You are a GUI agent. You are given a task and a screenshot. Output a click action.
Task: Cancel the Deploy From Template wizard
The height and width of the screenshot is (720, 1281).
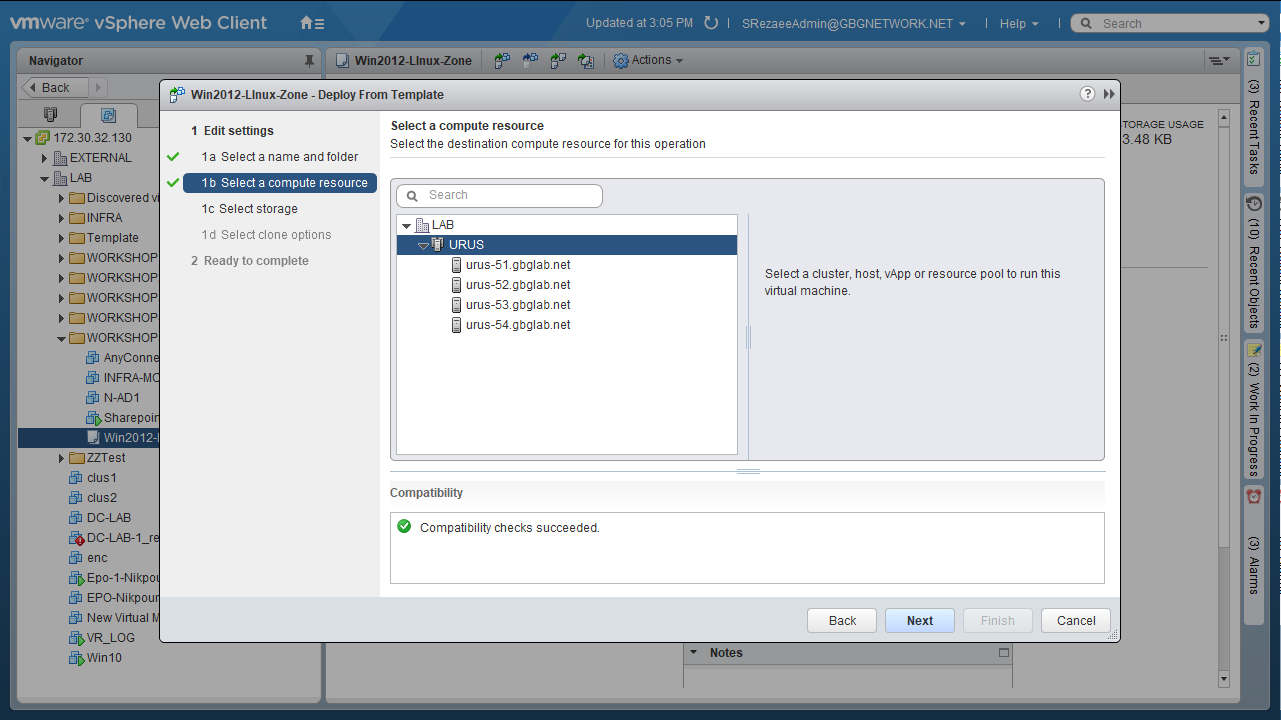coord(1075,621)
